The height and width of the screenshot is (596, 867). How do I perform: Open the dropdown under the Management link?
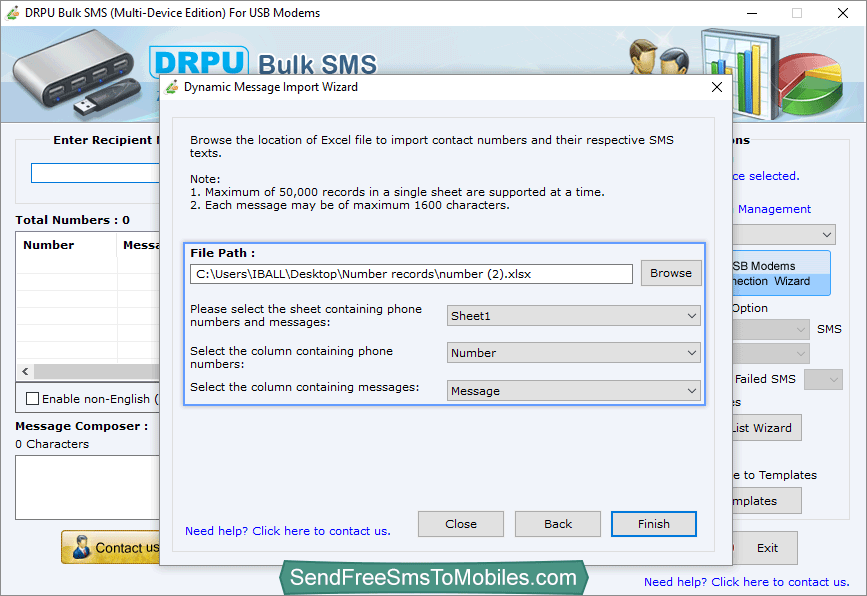[x=784, y=234]
